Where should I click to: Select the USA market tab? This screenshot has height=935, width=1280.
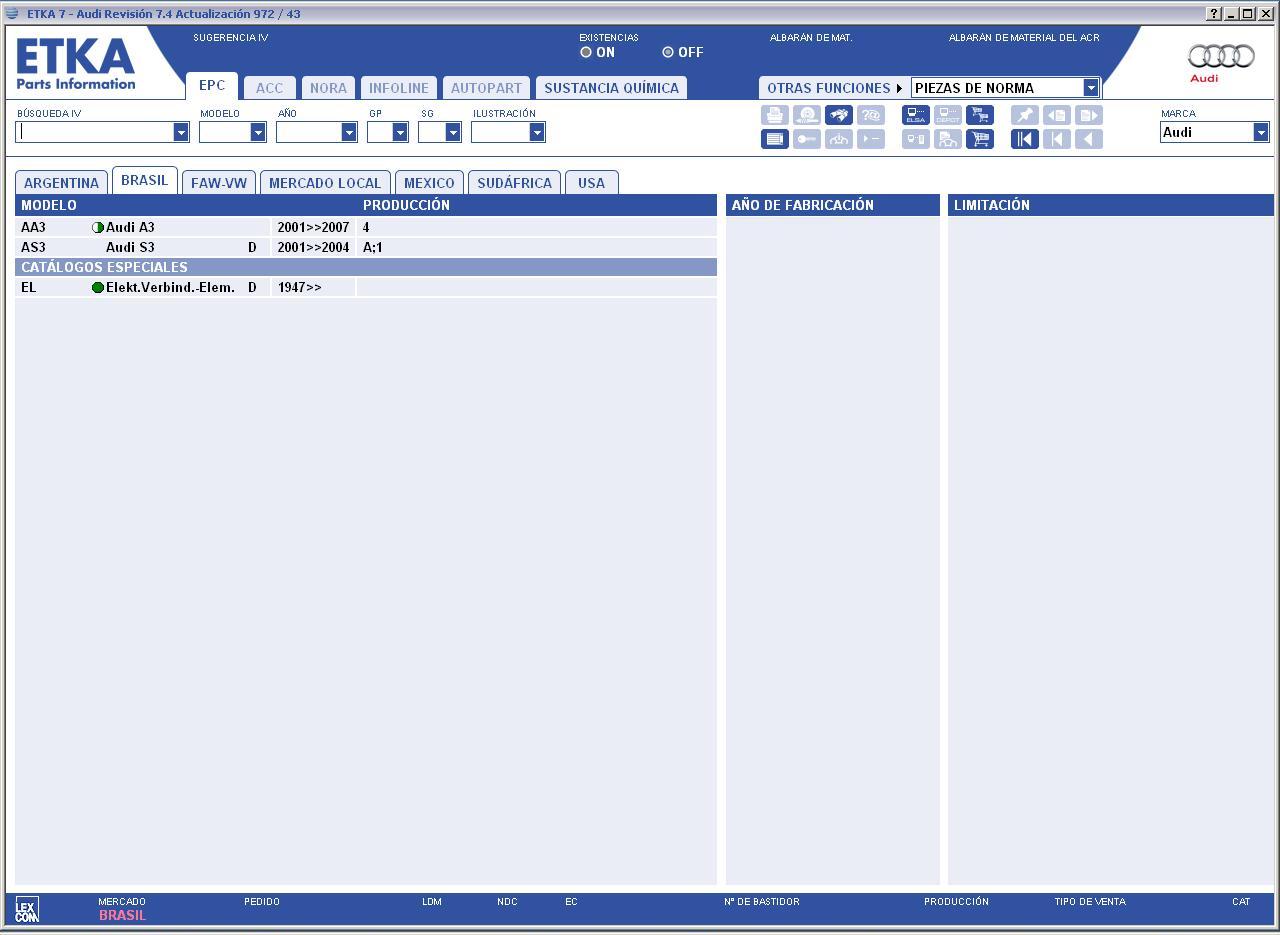(x=591, y=183)
